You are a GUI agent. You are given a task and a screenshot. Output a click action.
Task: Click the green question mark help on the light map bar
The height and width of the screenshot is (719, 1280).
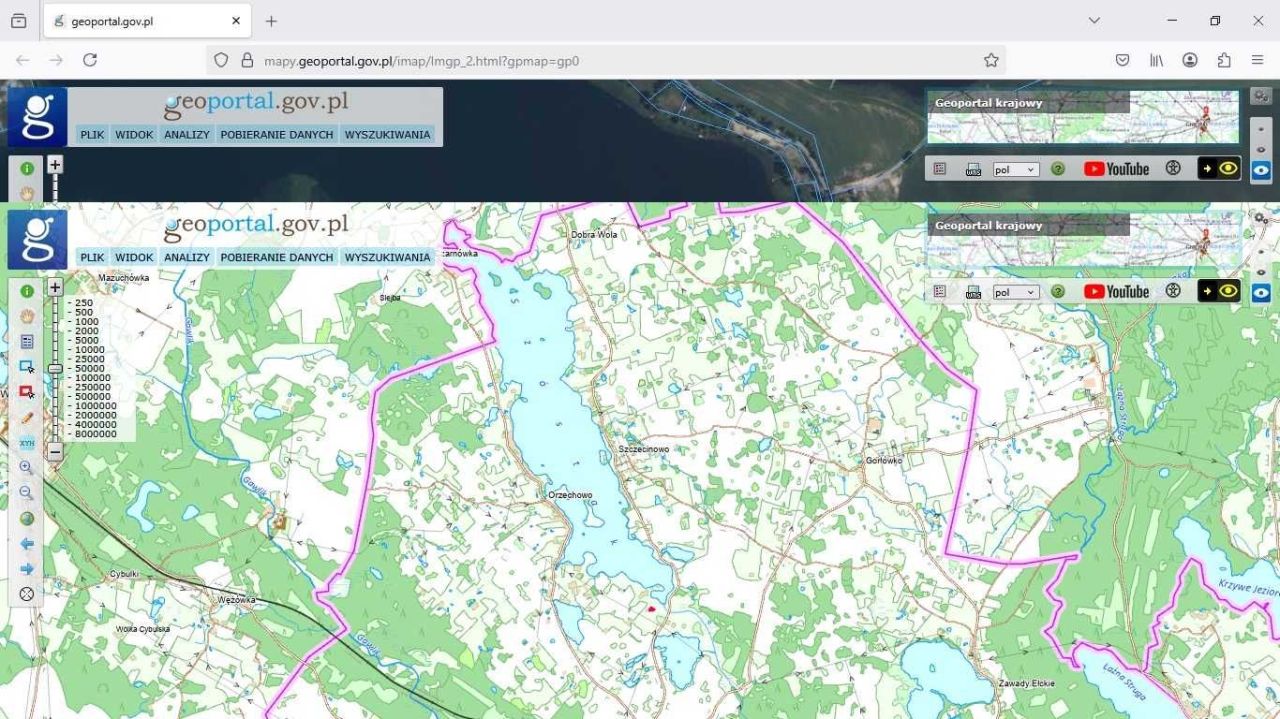[1058, 292]
